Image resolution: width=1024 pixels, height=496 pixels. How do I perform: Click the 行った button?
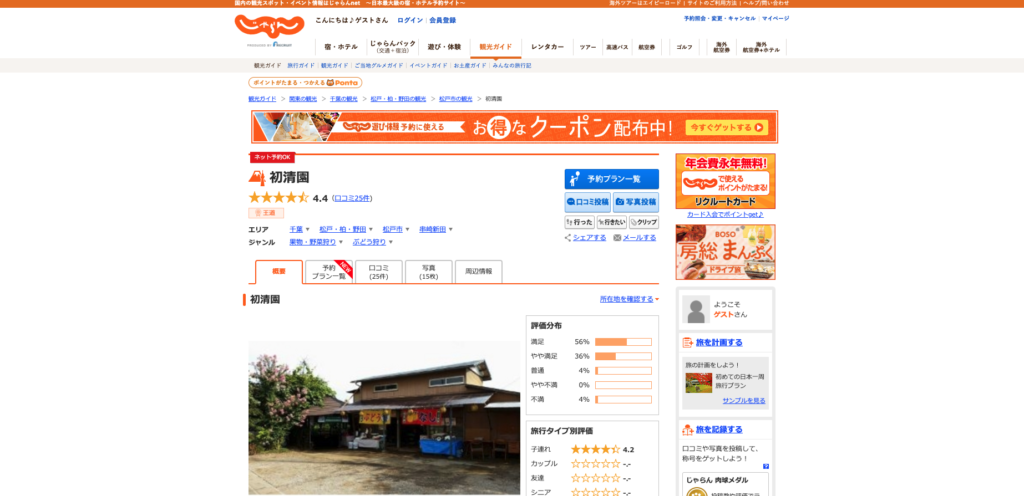point(579,222)
